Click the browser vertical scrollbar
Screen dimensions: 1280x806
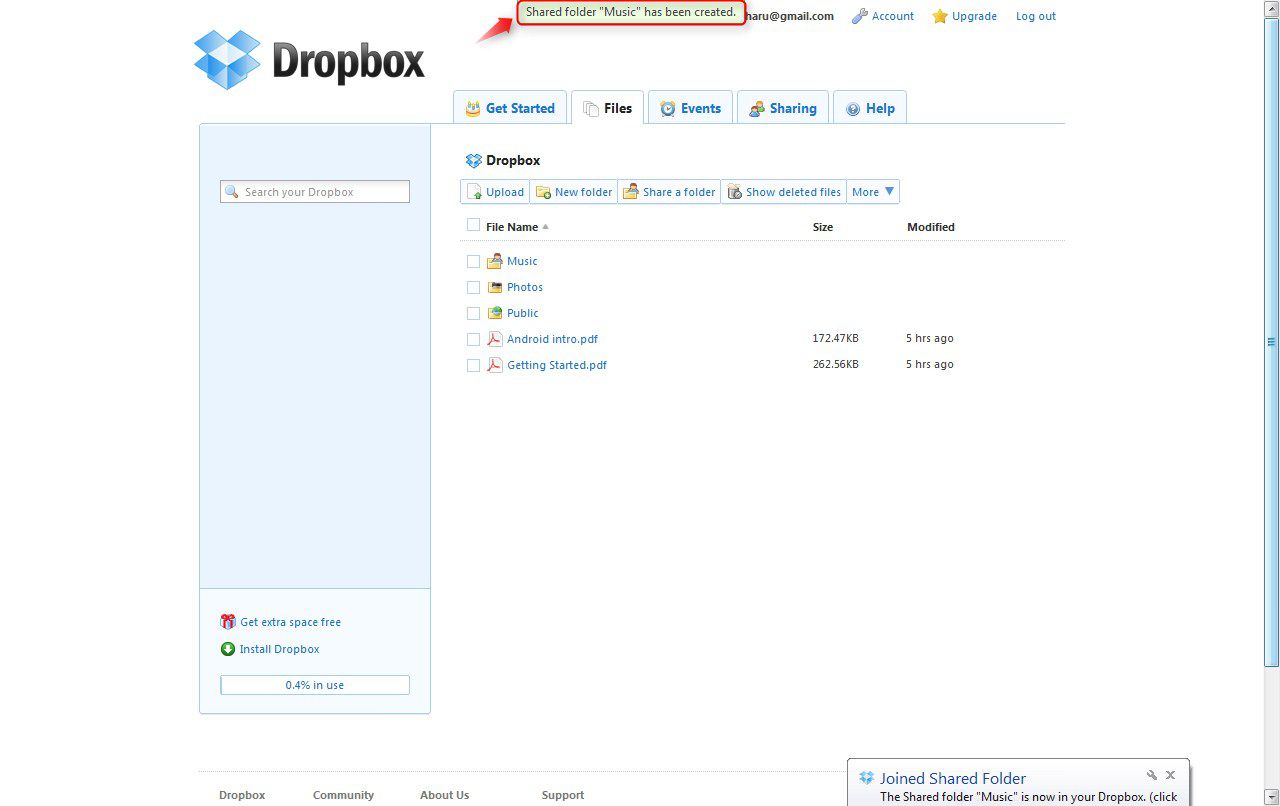[x=1271, y=340]
